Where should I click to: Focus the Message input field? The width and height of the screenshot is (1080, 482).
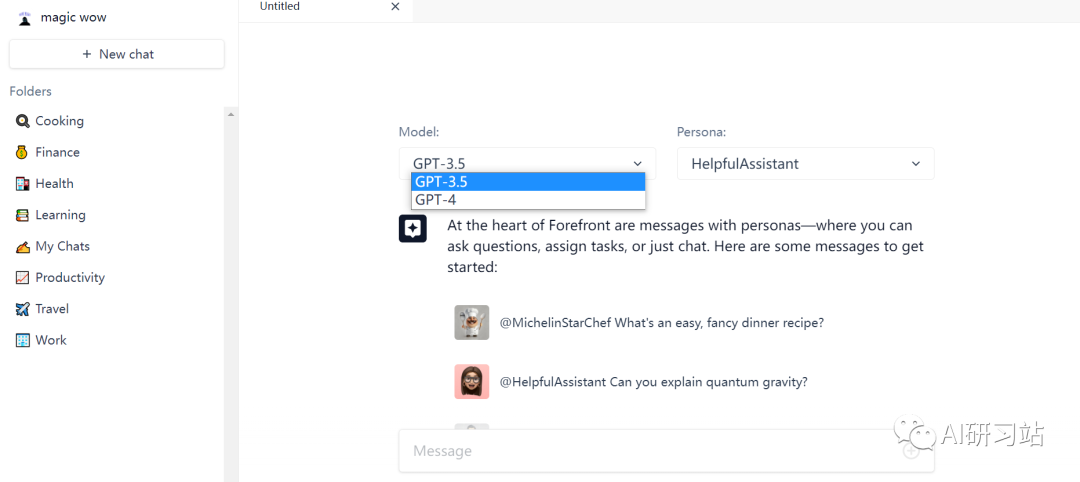667,451
